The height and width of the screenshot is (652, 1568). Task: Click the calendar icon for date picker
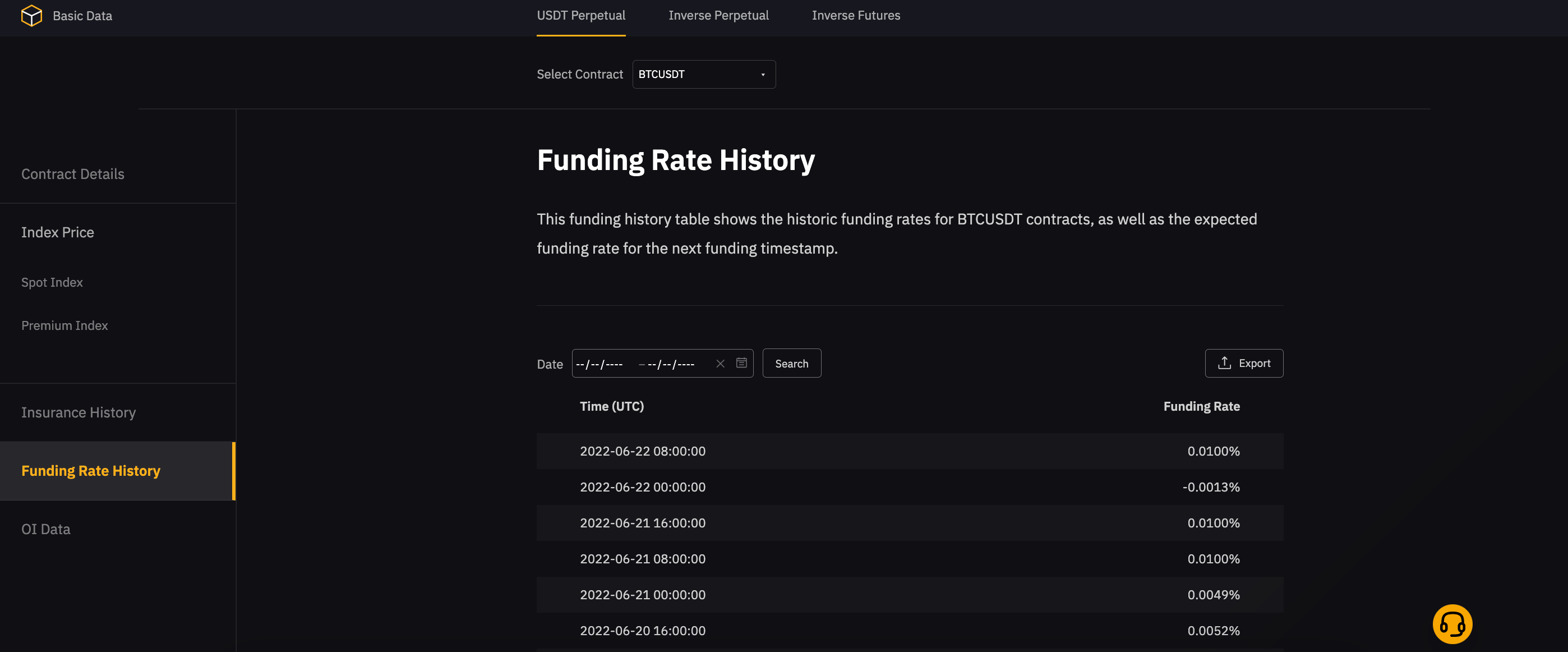coord(741,363)
